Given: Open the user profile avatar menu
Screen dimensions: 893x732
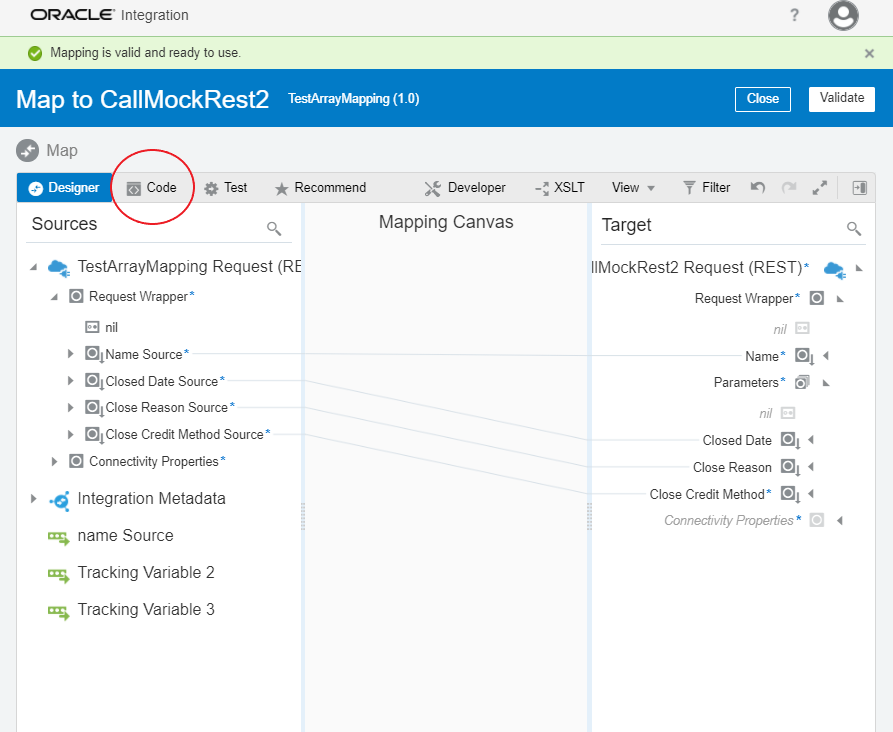Looking at the screenshot, I should tap(844, 16).
